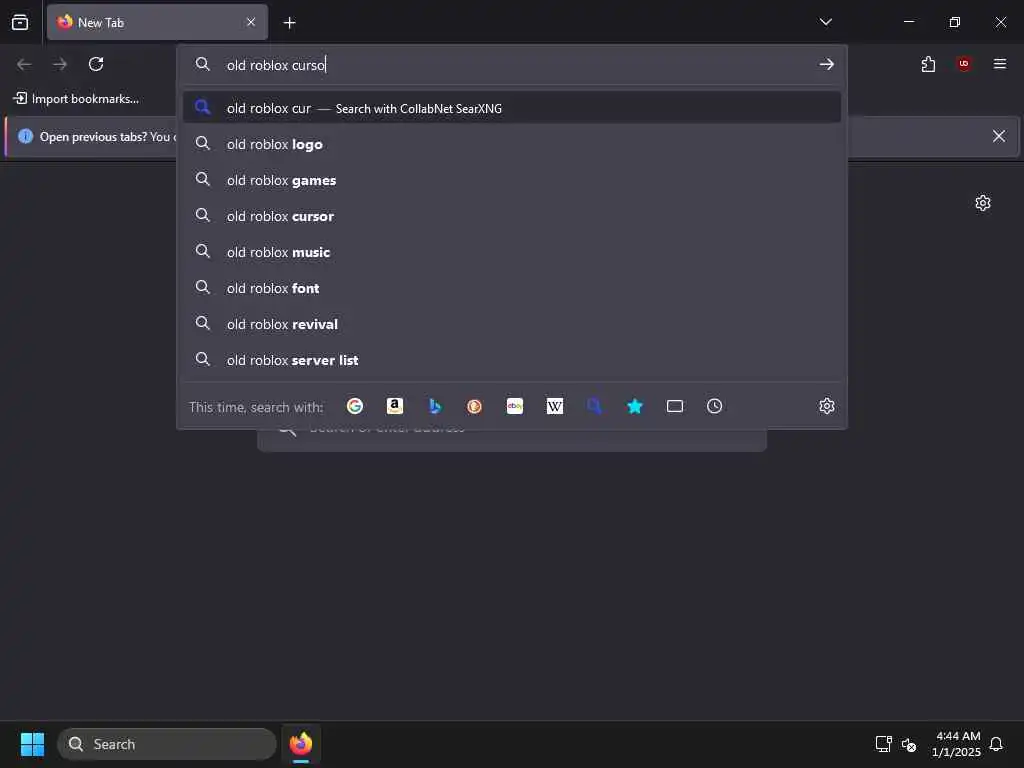
Task: Click the muted volume tray icon
Action: pyautogui.click(x=908, y=744)
